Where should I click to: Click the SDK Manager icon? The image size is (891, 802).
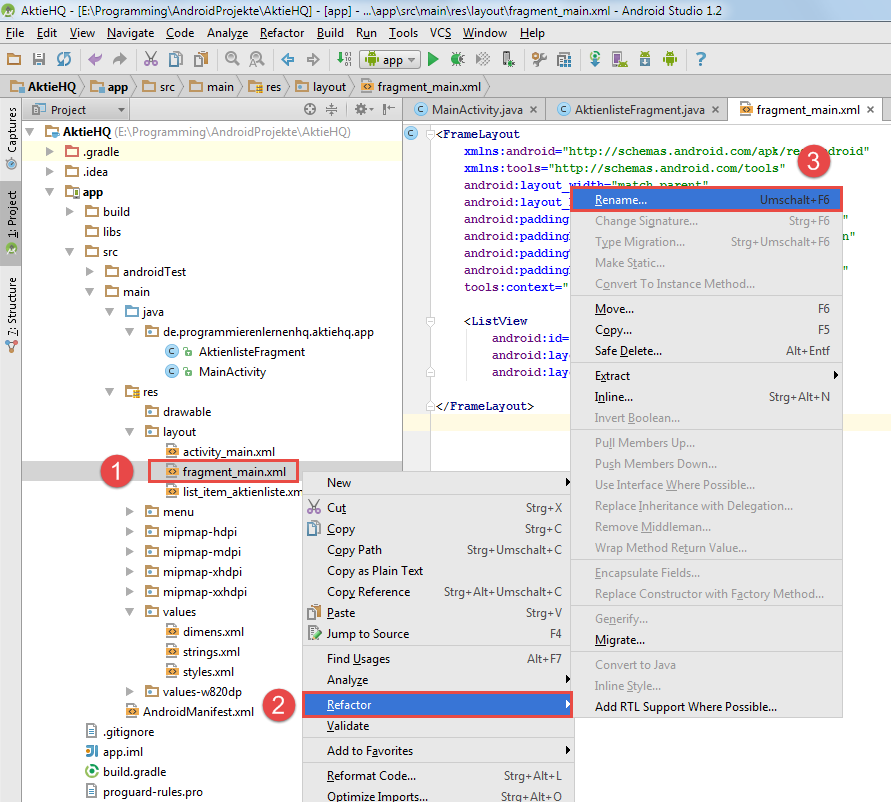coord(645,59)
